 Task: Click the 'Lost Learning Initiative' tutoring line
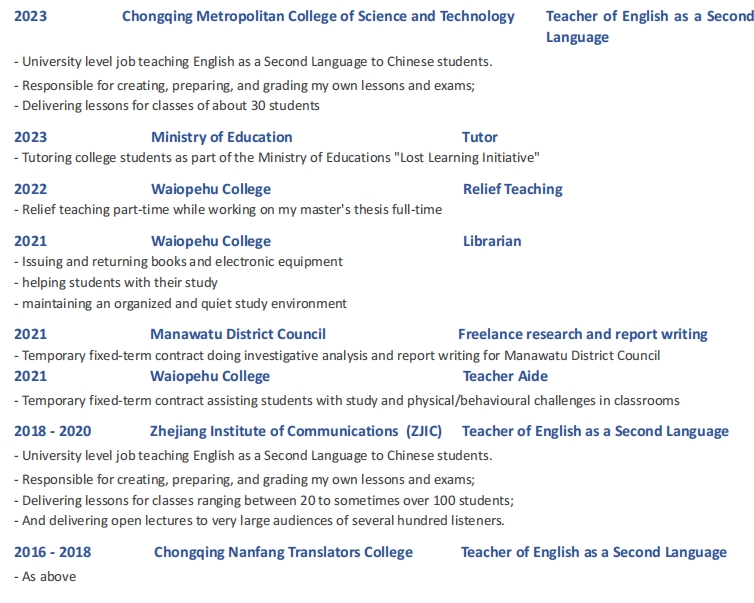[277, 157]
